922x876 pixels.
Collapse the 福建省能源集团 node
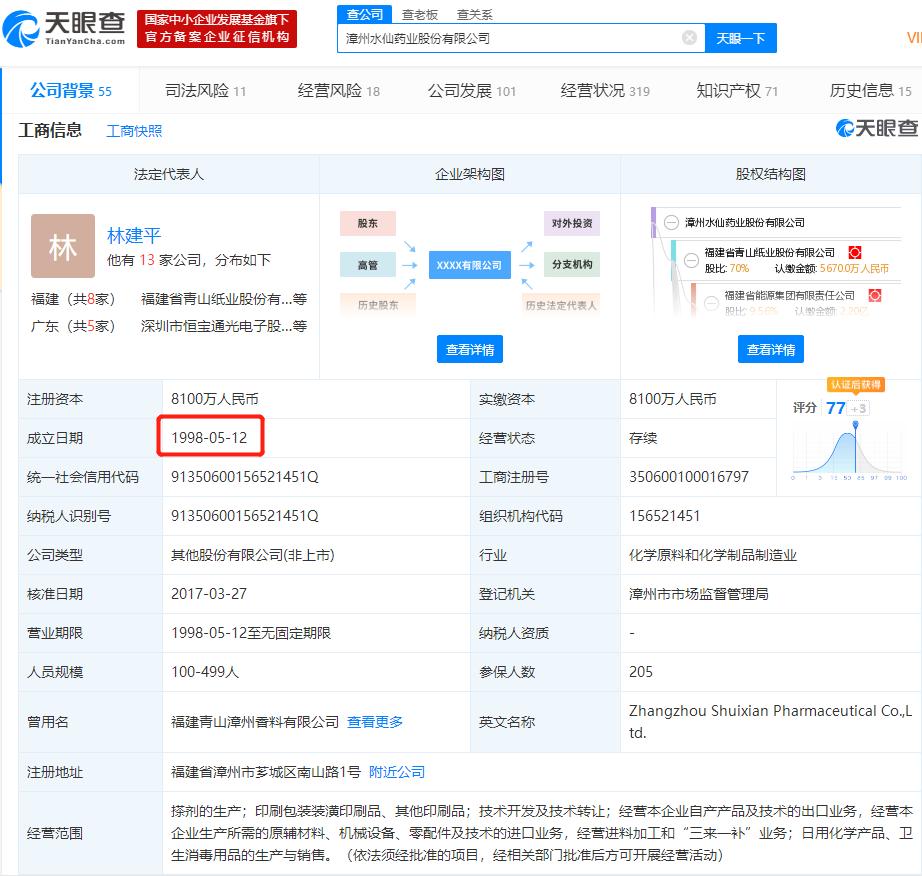711,303
